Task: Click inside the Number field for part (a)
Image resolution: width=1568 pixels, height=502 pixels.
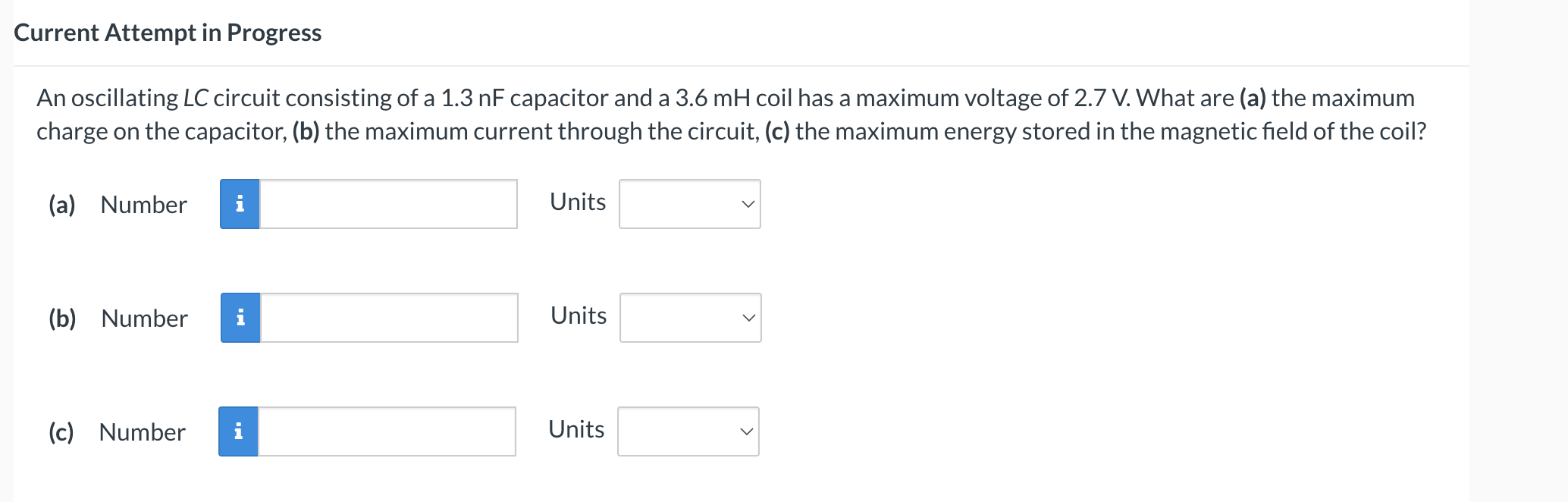Action: (x=387, y=204)
